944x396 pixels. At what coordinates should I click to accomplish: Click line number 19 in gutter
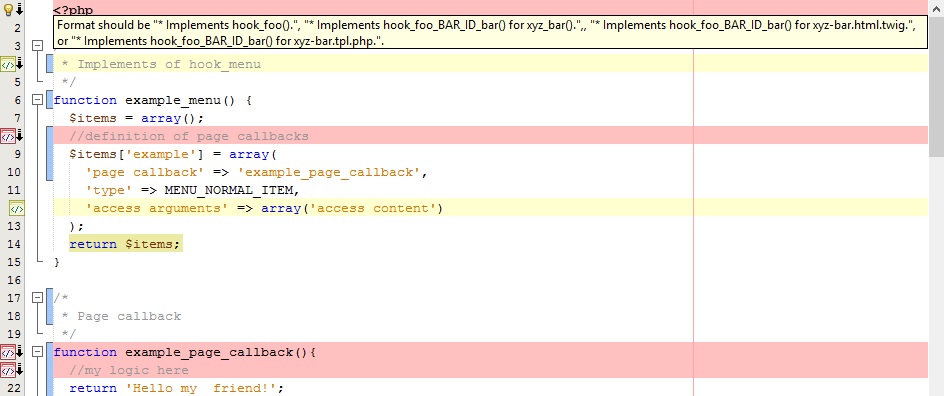click(14, 335)
